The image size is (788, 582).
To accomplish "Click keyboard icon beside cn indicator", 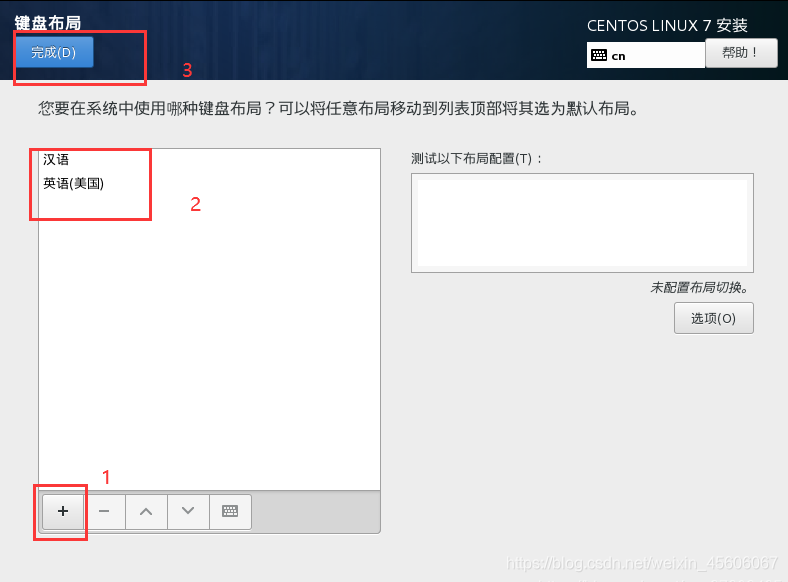I will pos(599,55).
